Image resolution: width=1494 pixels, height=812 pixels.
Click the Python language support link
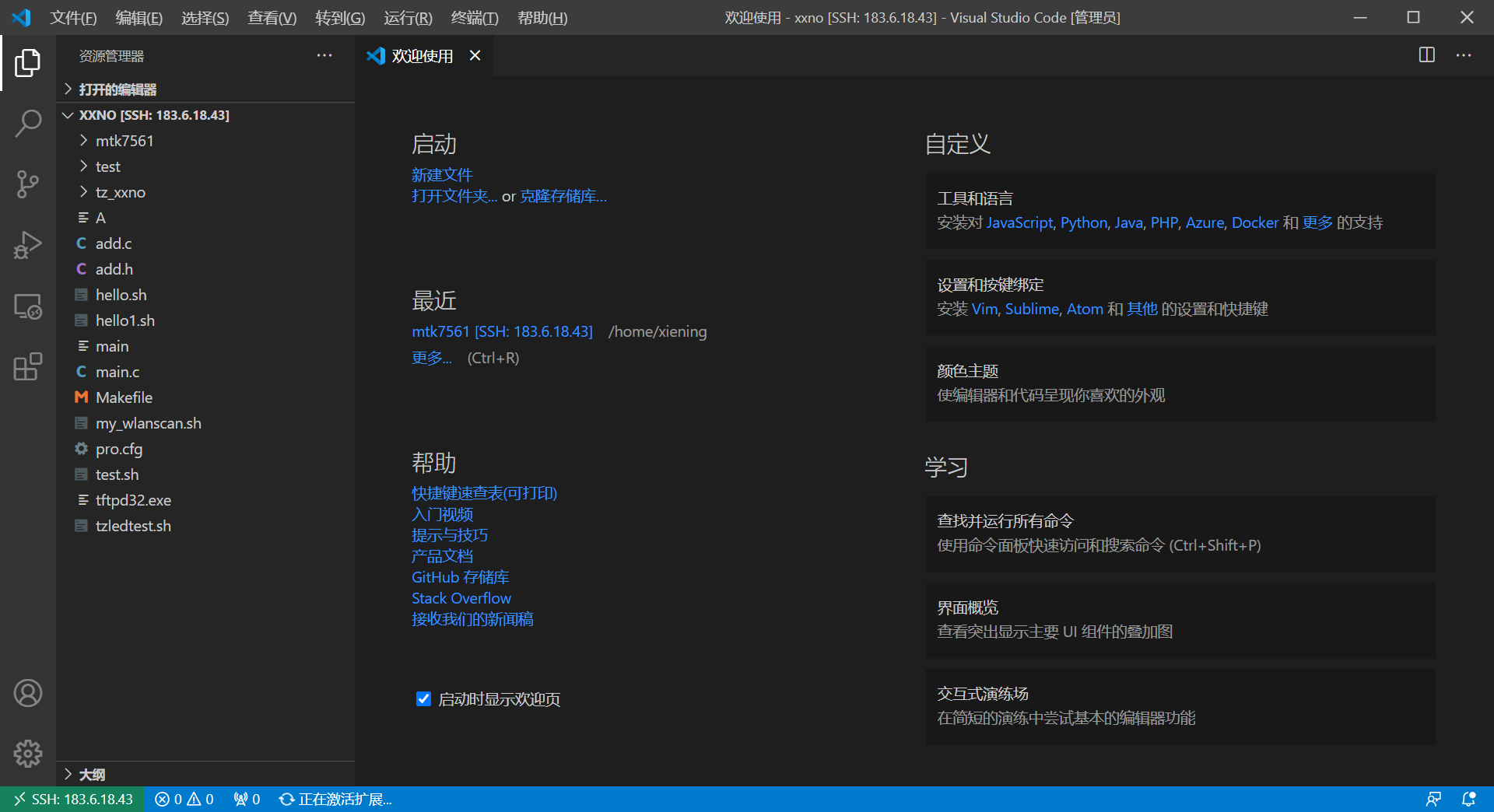point(1084,222)
